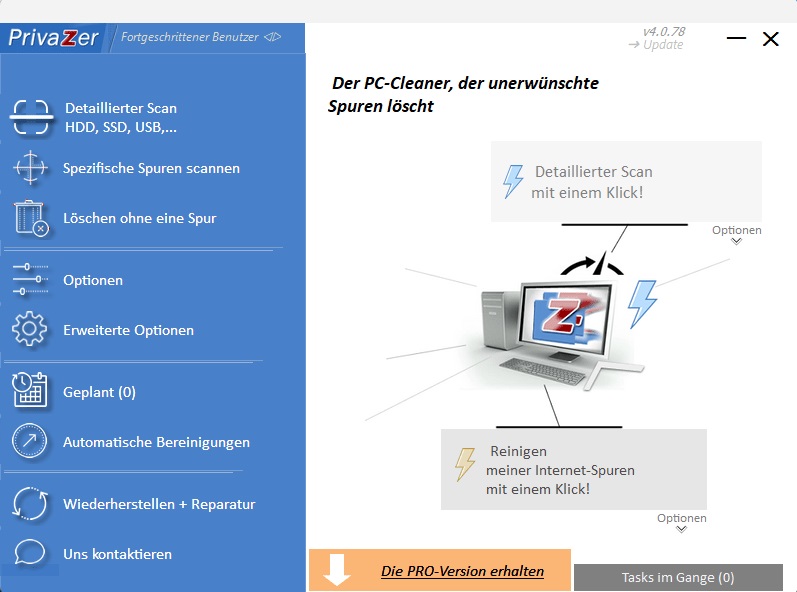
Task: Expand Optionen under Detaillierter Scan box
Action: [x=737, y=235]
